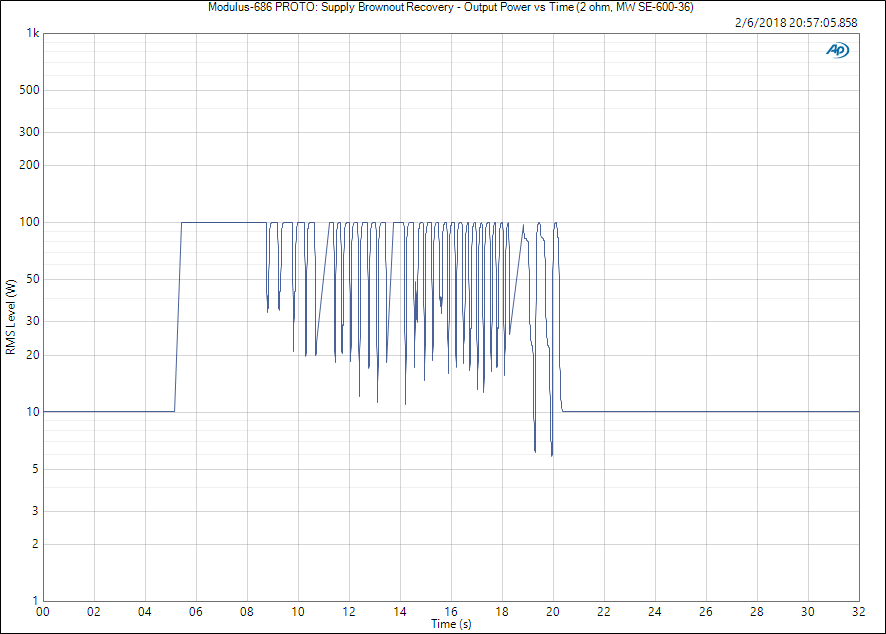This screenshot has height=634, width=886.
Task: Click the '26' x-axis tick label
Action: (706, 612)
